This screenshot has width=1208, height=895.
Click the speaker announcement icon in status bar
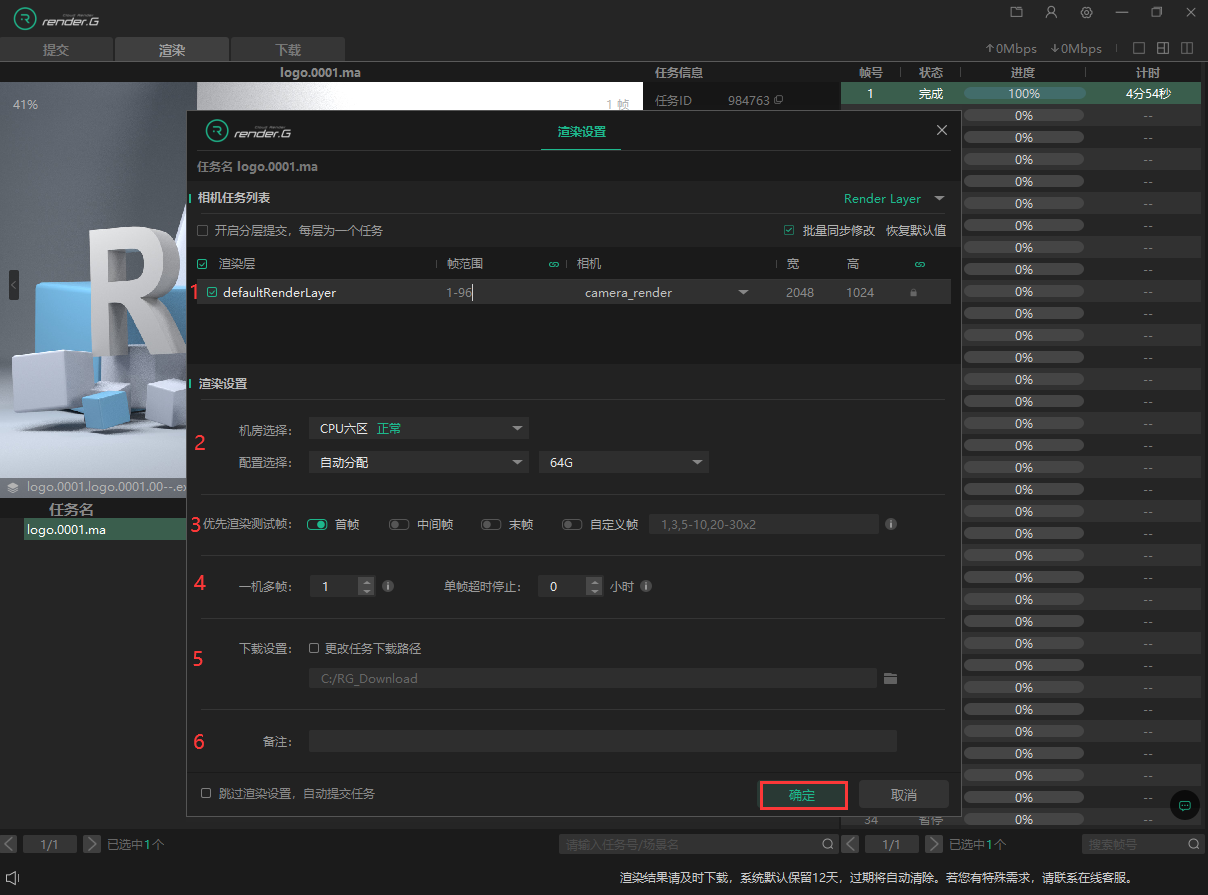tap(13, 878)
